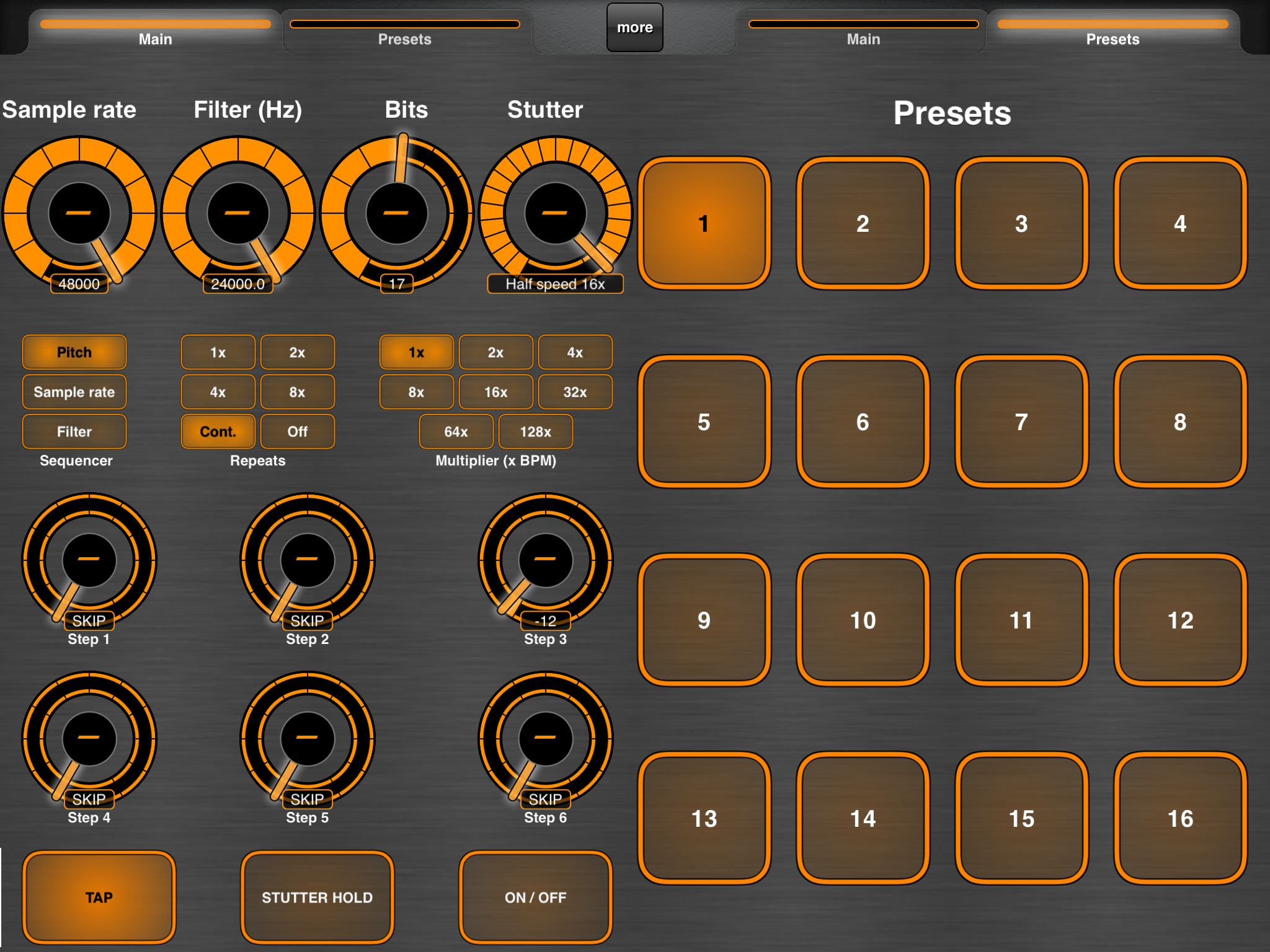Select the right Presets tab
The width and height of the screenshot is (1270, 952).
(x=1113, y=32)
